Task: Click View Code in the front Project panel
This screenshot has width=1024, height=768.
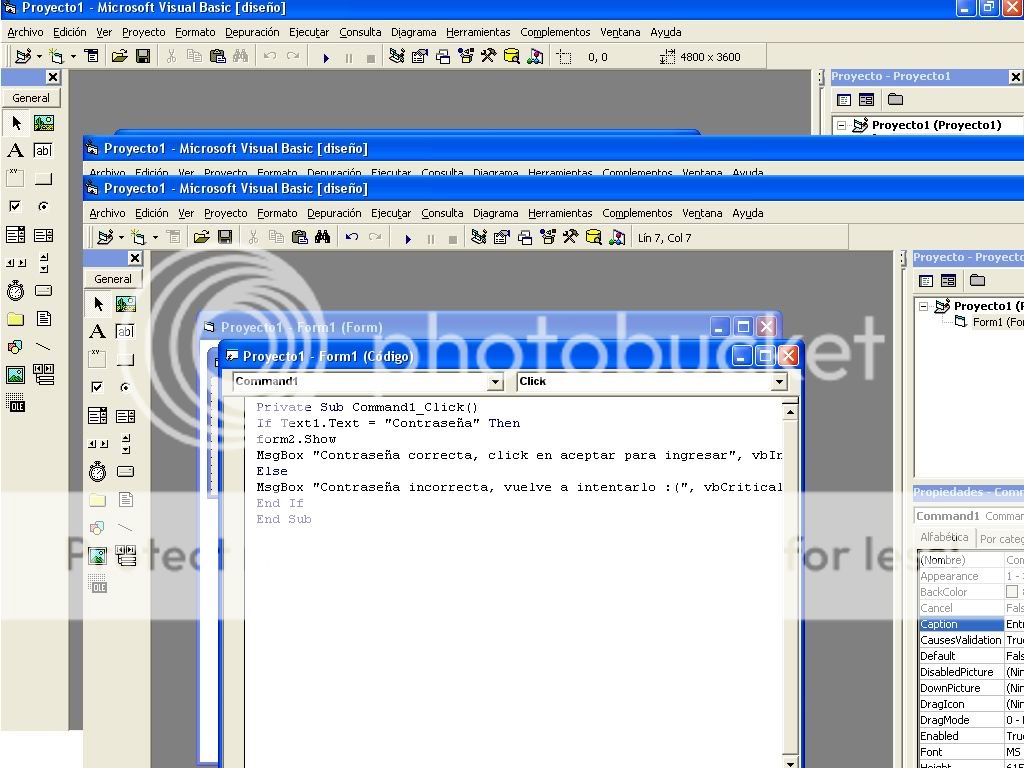Action: [x=926, y=281]
